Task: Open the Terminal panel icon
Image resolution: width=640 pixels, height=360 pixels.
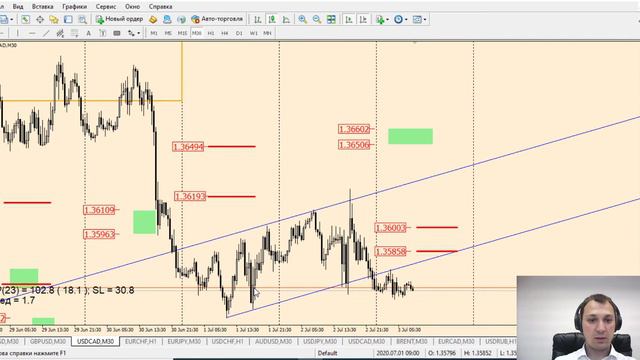Action: click(x=68, y=19)
